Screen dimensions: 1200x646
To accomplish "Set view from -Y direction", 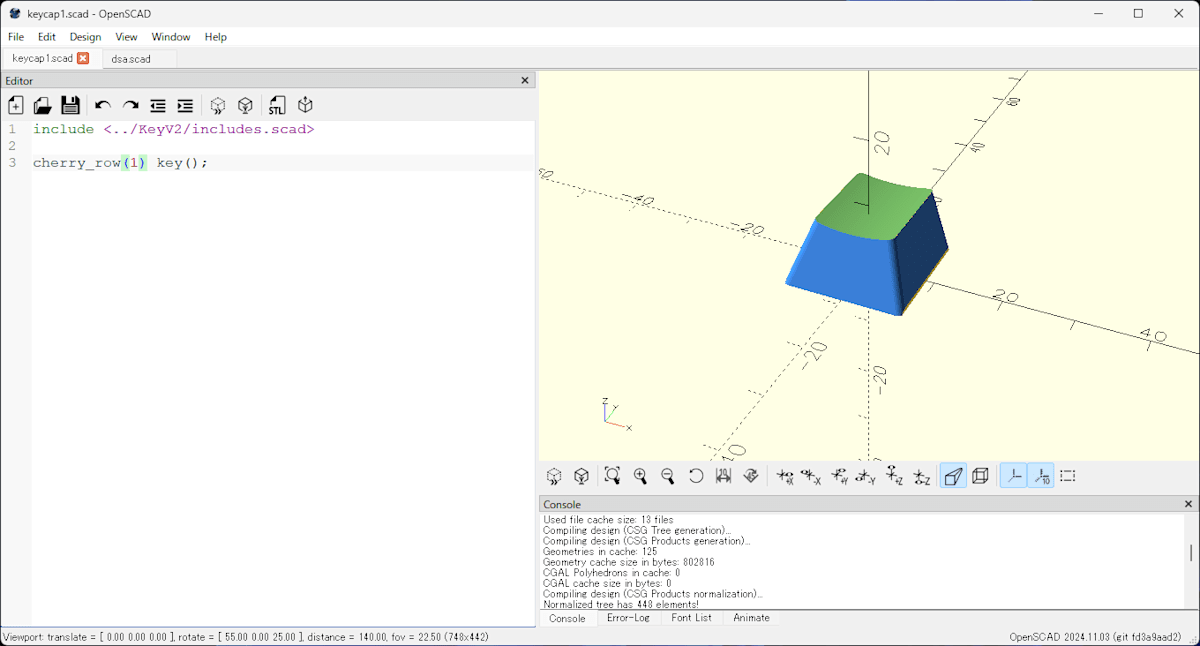I will pos(867,476).
